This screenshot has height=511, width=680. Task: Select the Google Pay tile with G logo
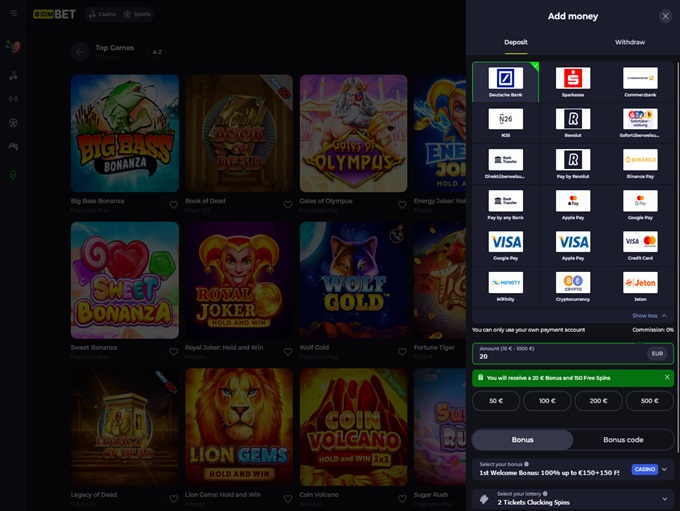640,205
